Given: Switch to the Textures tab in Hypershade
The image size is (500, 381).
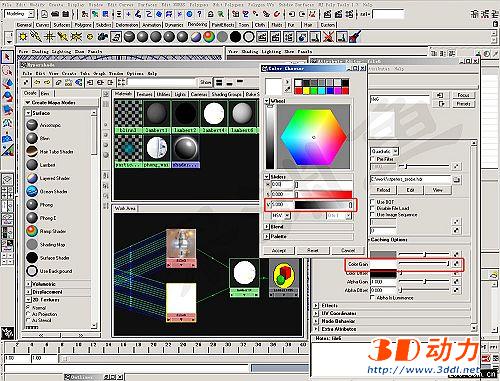Looking at the screenshot, I should coord(144,94).
